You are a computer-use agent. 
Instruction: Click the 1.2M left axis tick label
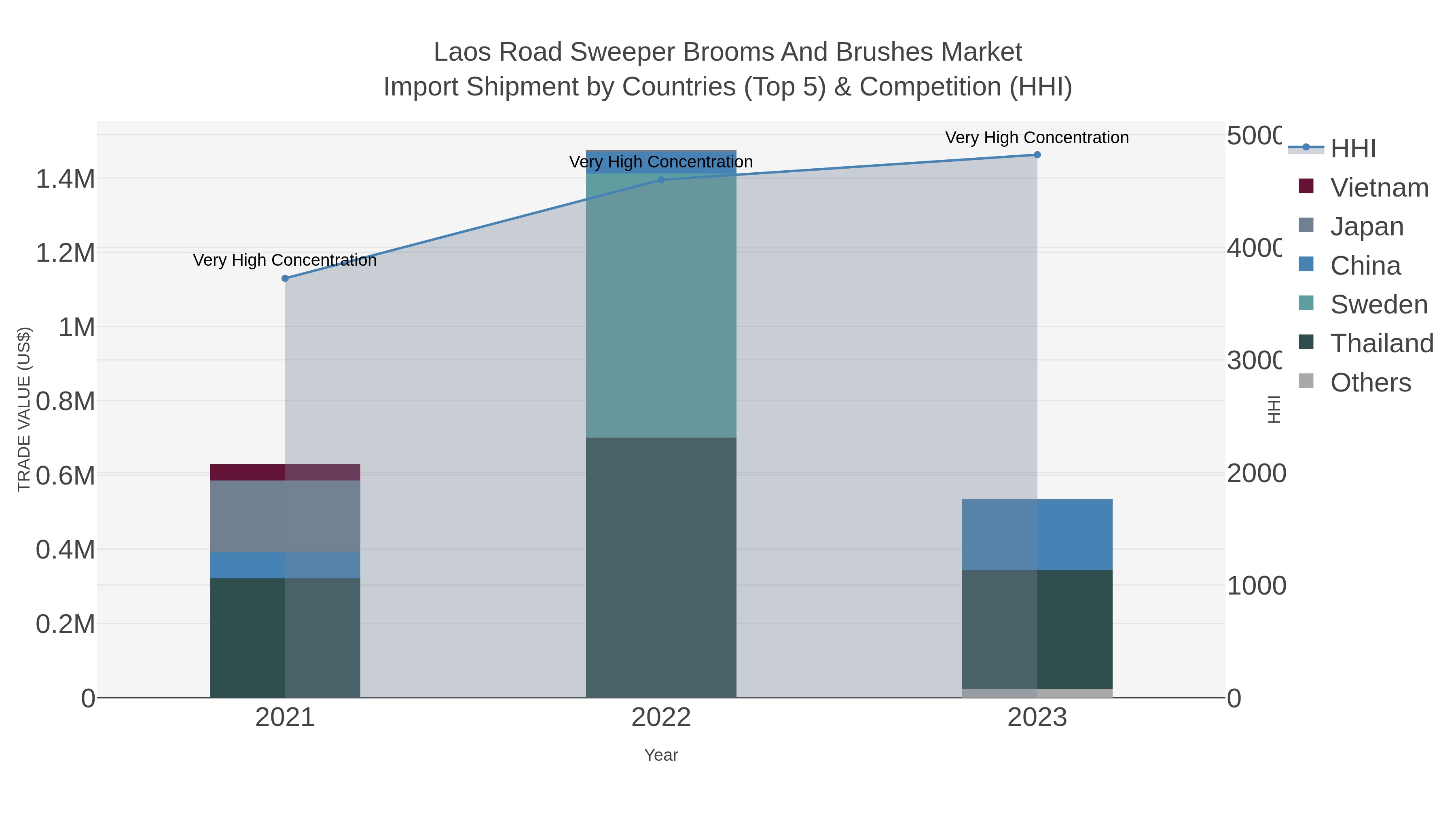click(x=66, y=253)
